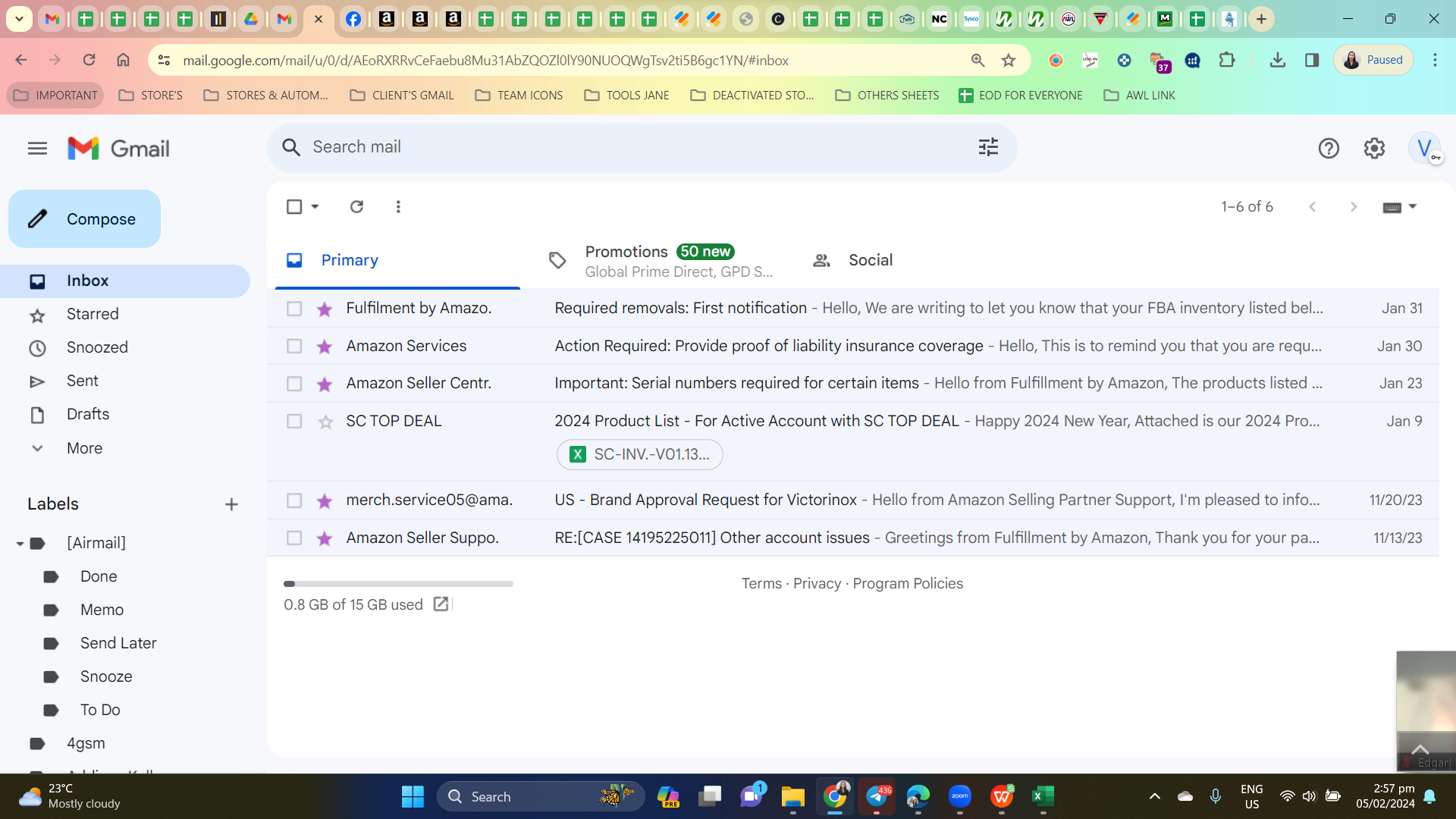Select the Fulfilment by Amazon email checkbox
1456x819 pixels.
pos(294,309)
